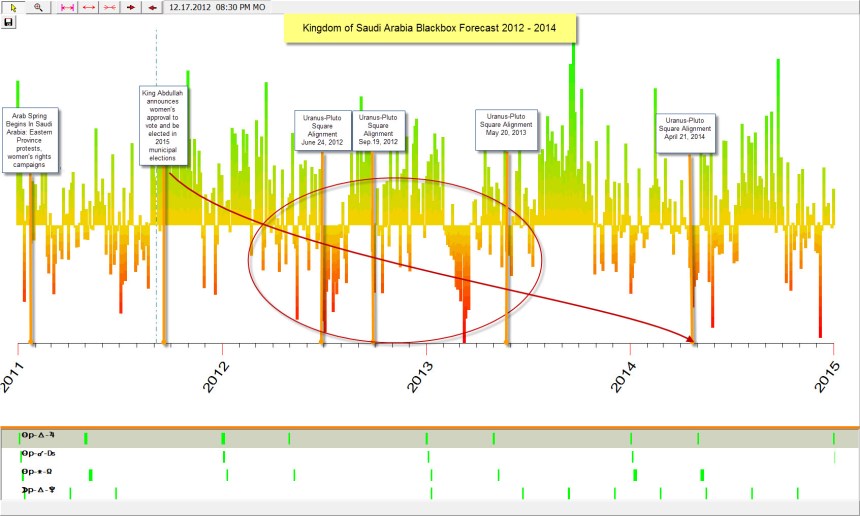Click the dark red right arrow icon
Viewport: 860px width, 516px height.
click(131, 6)
